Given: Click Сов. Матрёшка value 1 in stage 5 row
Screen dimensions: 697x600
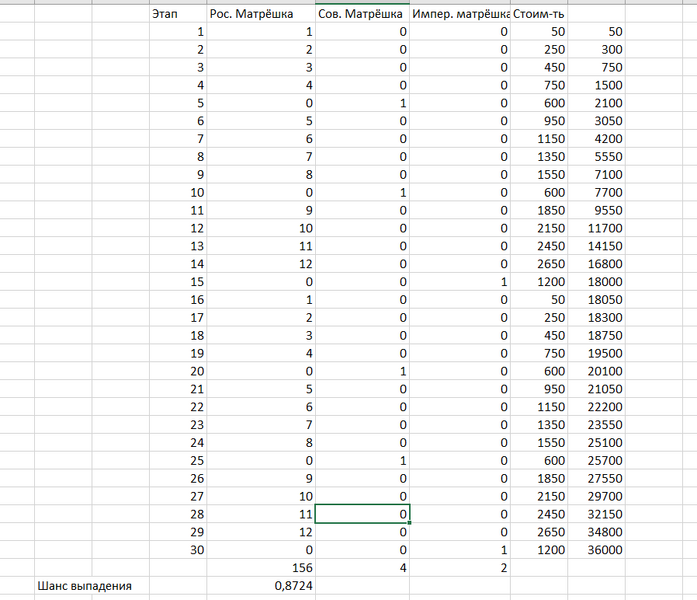Looking at the screenshot, I should 362,103.
